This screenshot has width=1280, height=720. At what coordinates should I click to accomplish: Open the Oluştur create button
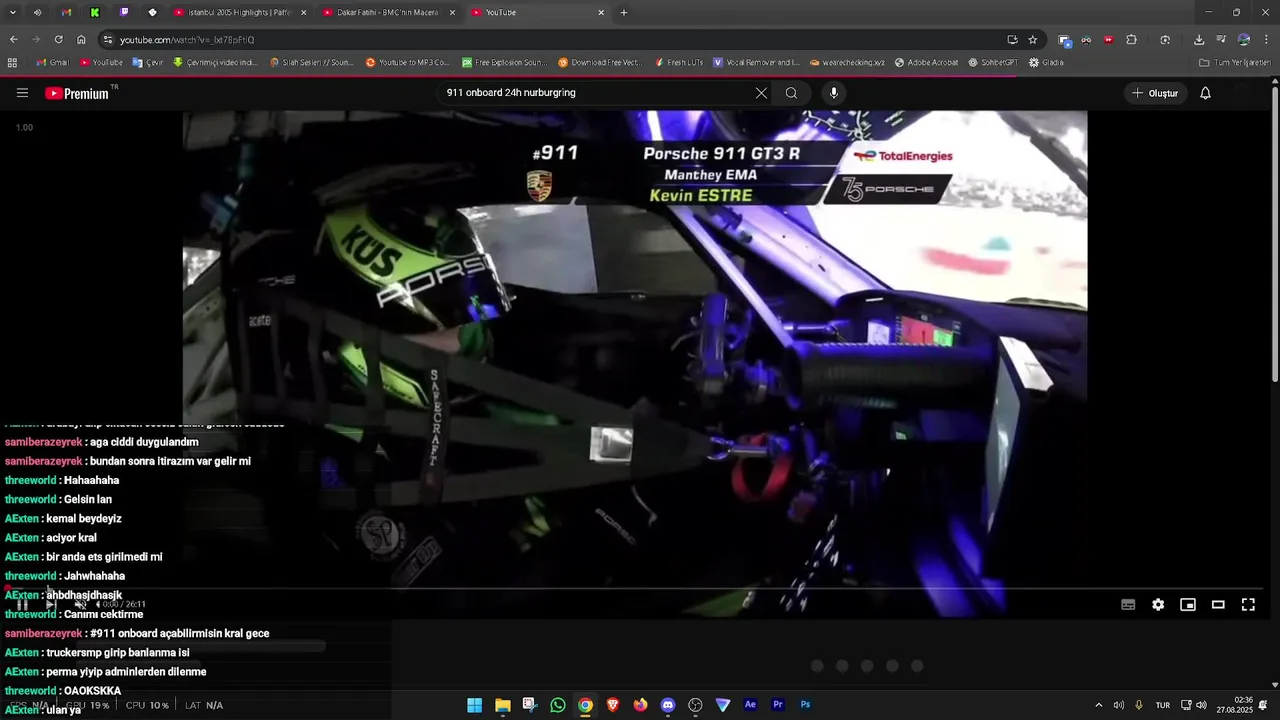tap(1155, 93)
